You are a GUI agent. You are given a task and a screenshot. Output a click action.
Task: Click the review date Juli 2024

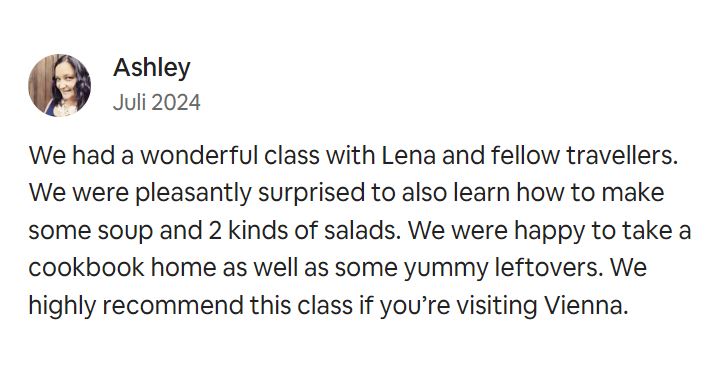[157, 102]
